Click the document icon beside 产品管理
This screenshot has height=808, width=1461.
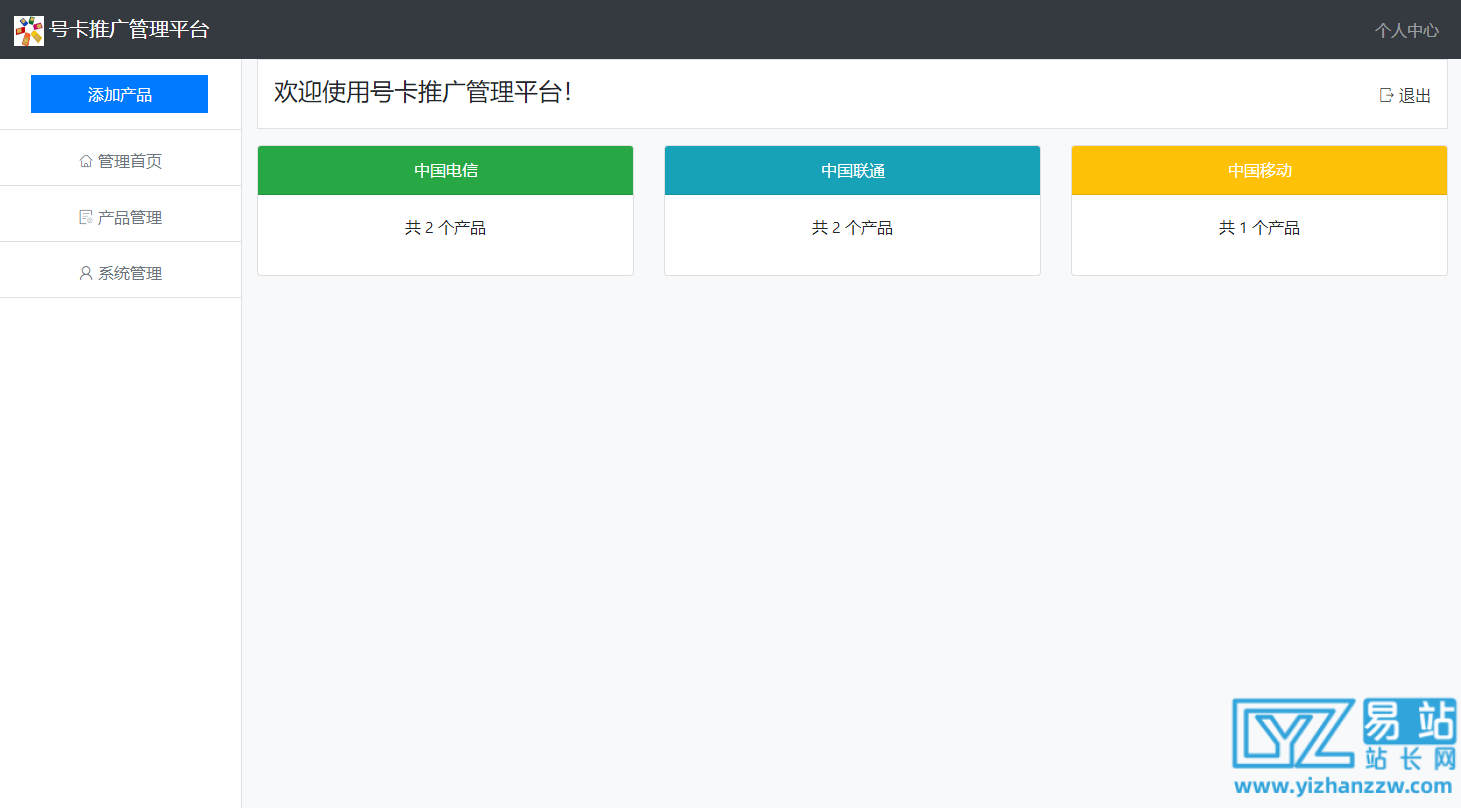86,217
